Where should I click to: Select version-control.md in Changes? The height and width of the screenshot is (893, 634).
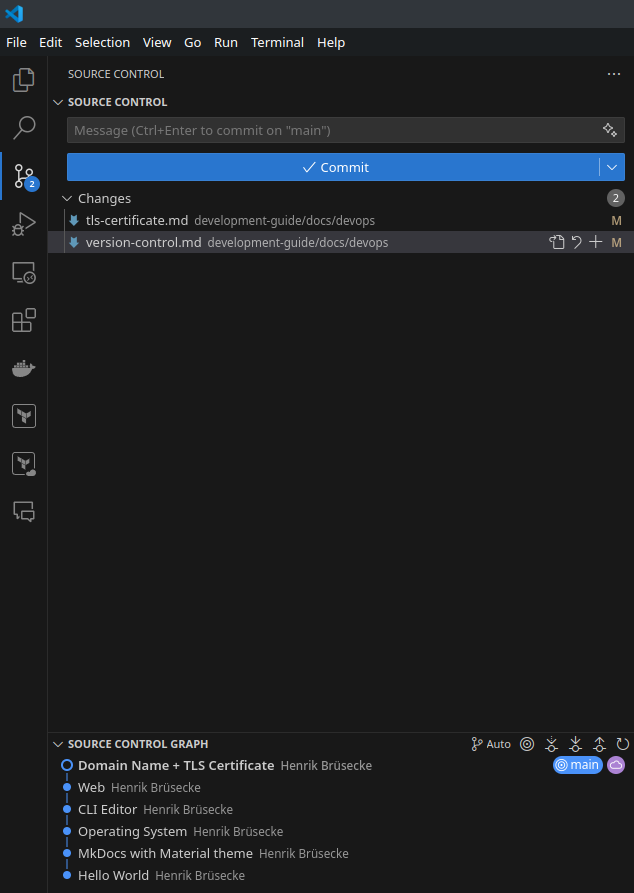tap(341, 243)
